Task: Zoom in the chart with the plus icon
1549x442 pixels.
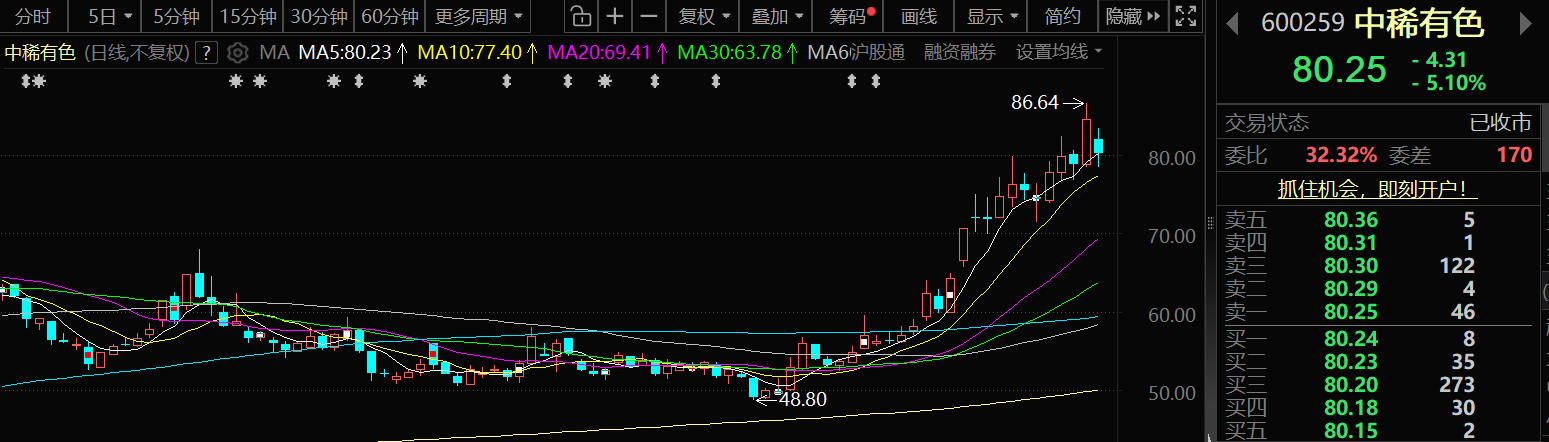Action: 615,16
